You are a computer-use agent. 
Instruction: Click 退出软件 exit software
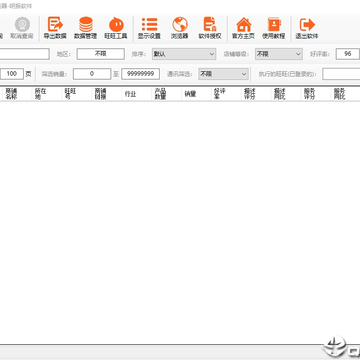[307, 28]
